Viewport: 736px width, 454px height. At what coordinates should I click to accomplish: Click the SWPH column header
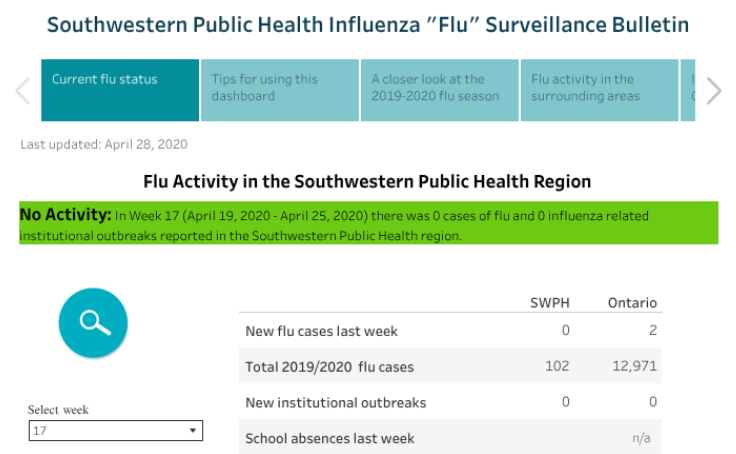[549, 303]
